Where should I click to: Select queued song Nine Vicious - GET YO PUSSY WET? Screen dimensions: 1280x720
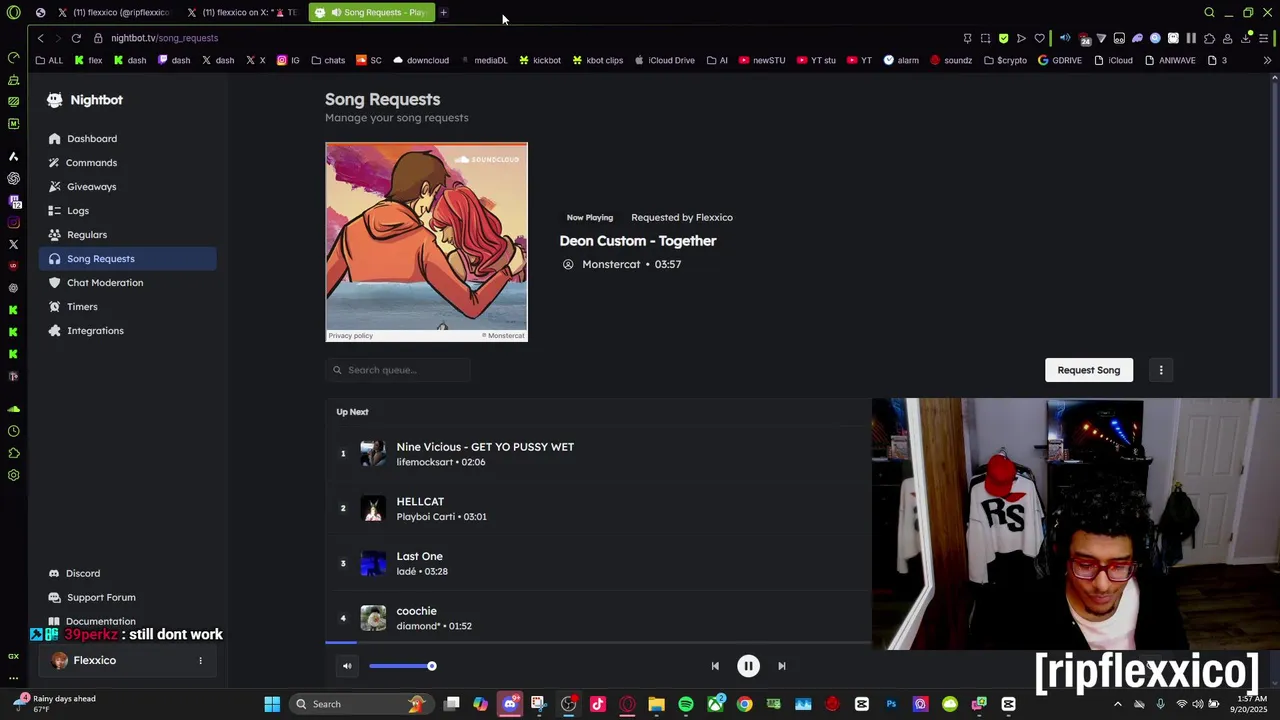tap(598, 454)
